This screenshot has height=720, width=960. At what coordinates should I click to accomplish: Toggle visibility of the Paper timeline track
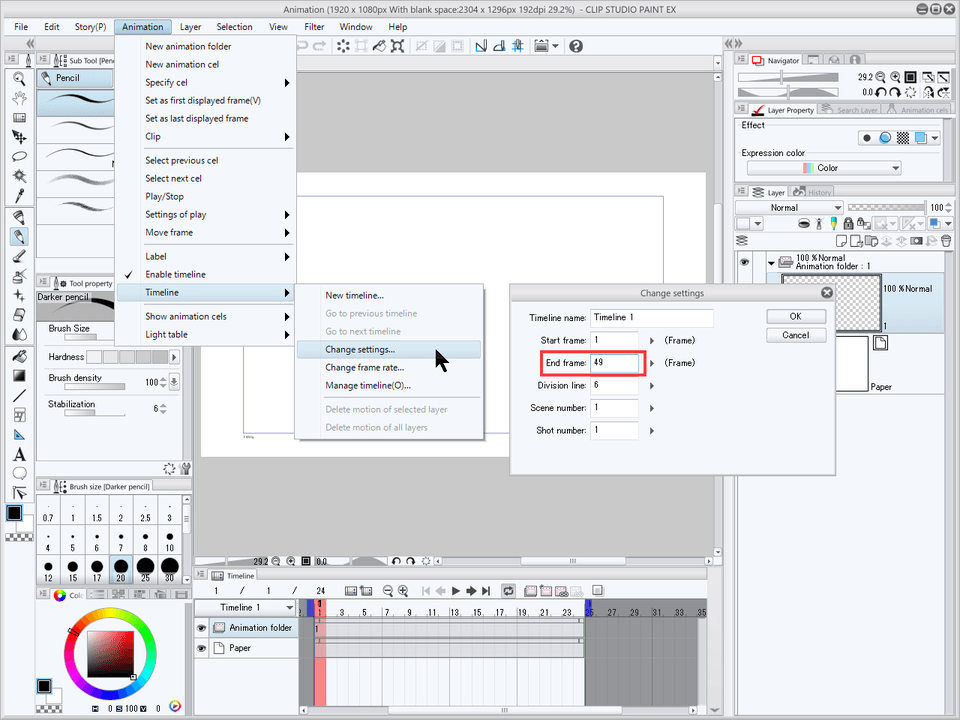201,648
